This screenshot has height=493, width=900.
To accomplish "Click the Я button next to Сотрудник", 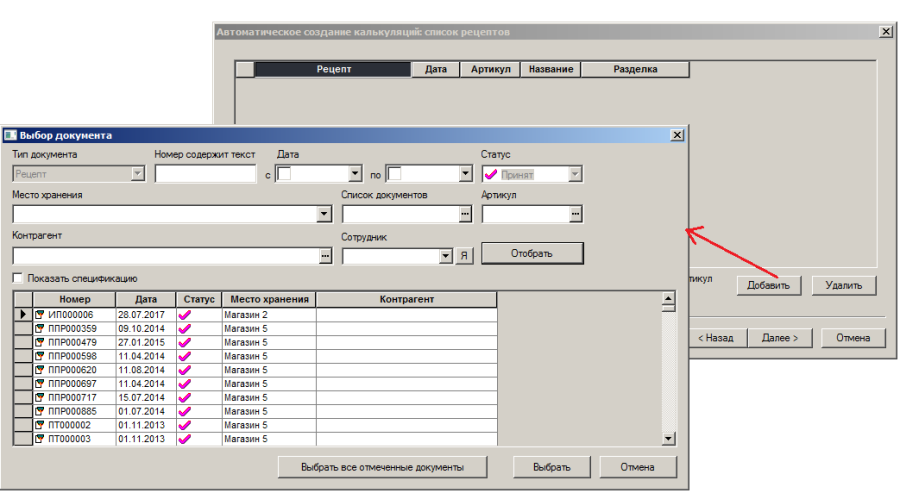I will click(464, 256).
